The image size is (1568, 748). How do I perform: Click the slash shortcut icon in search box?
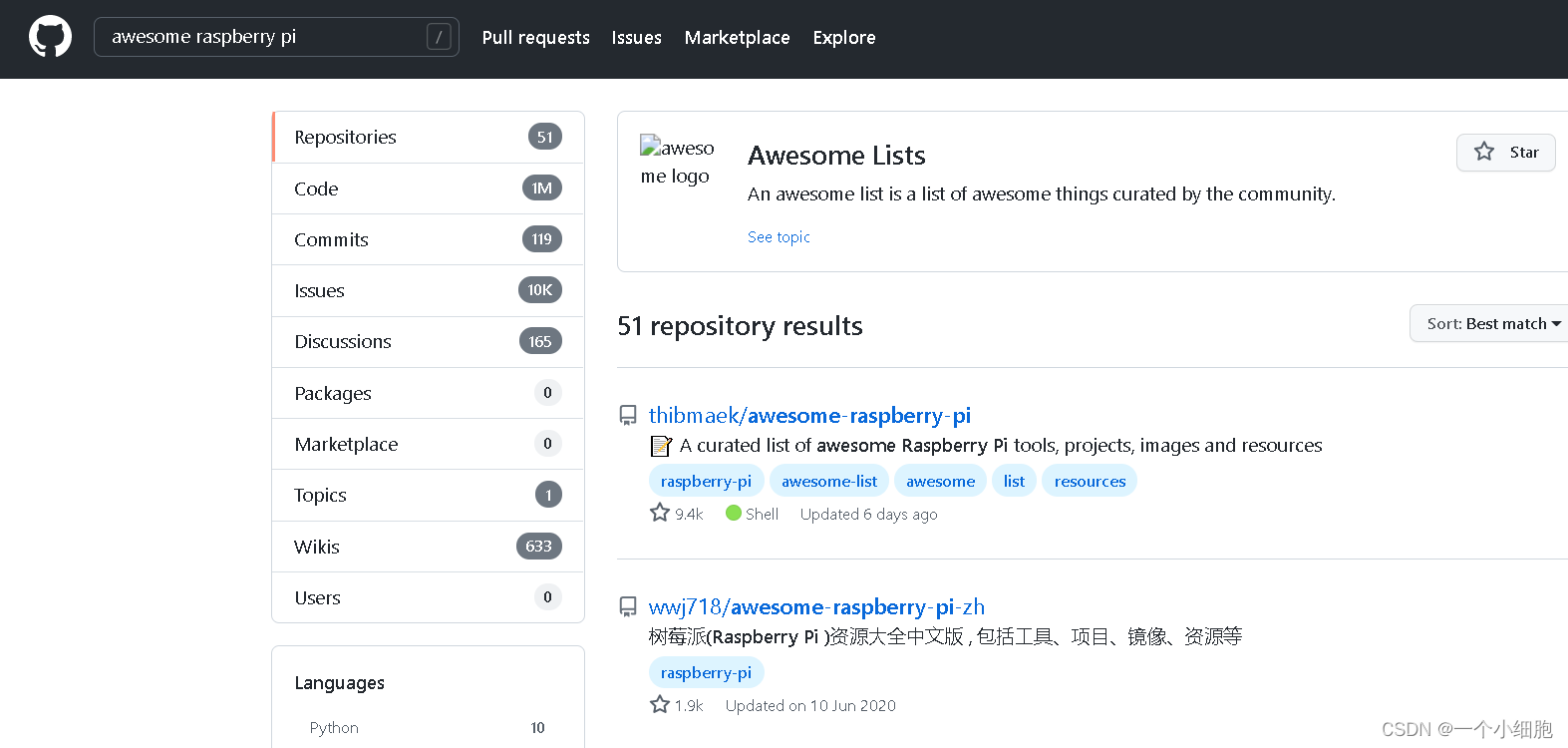point(439,37)
